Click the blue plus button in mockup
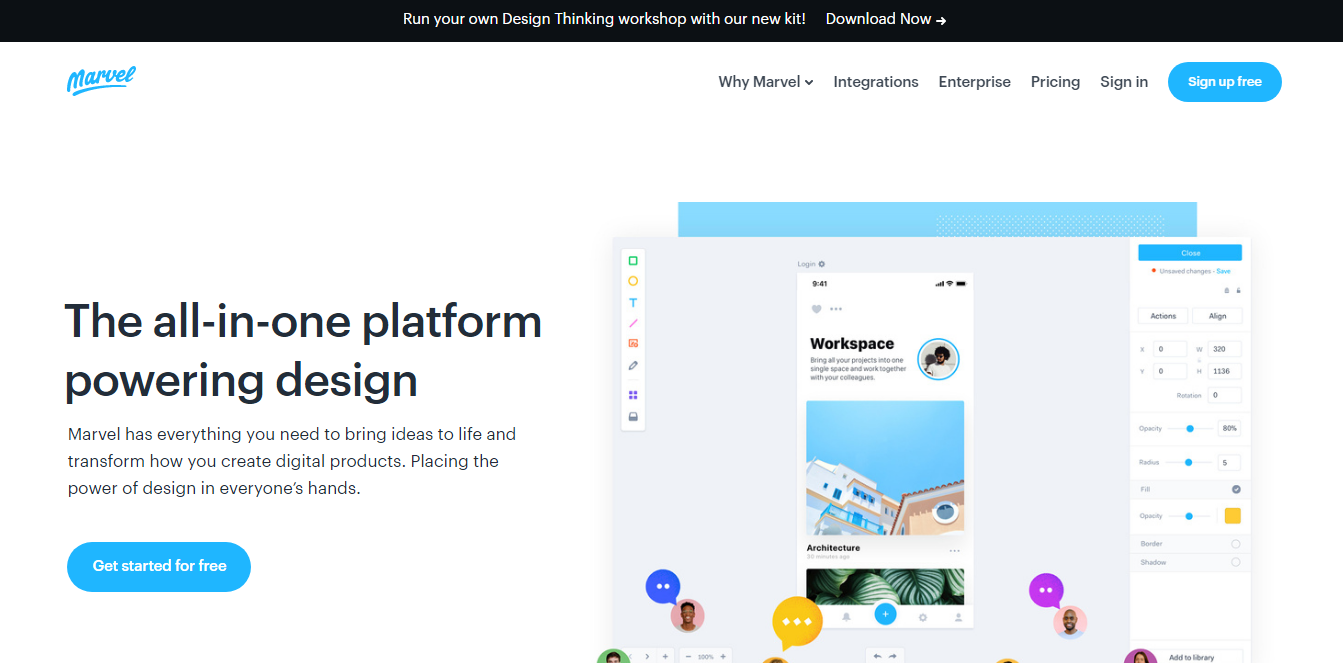This screenshot has width=1343, height=663. (x=885, y=614)
